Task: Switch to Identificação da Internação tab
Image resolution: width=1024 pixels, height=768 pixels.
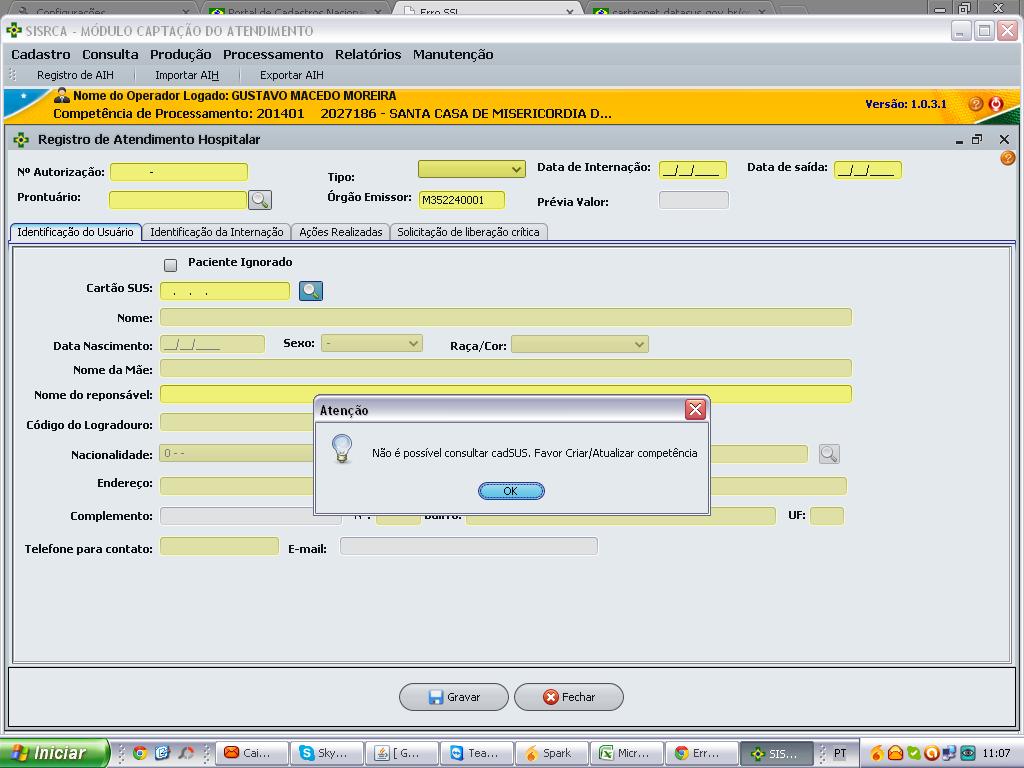Action: tap(216, 232)
